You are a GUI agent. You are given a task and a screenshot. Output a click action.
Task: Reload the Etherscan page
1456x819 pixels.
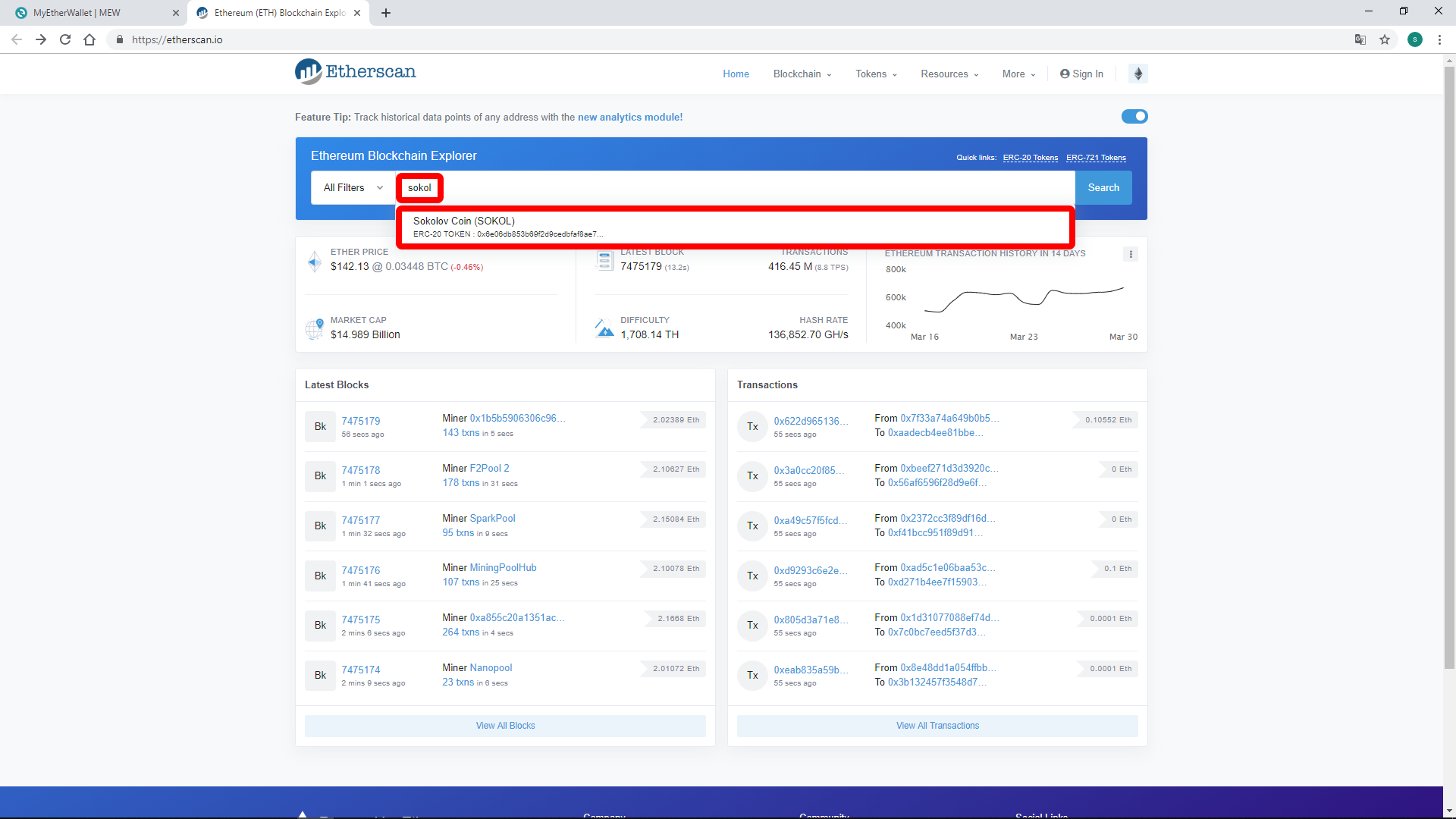[65, 39]
